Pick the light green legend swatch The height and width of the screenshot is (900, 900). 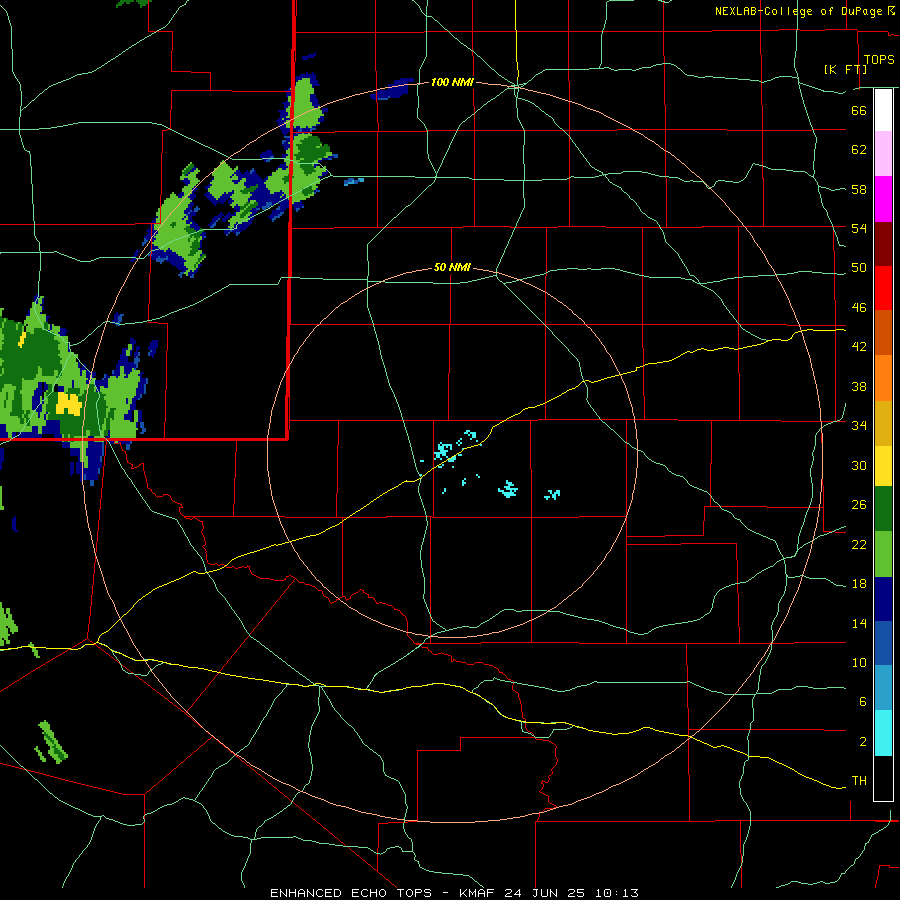coord(883,554)
